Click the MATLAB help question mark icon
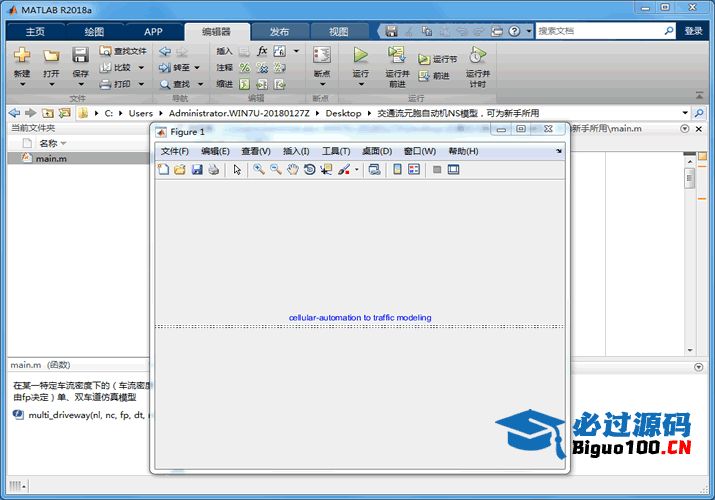Image resolution: width=715 pixels, height=500 pixels. click(x=514, y=31)
